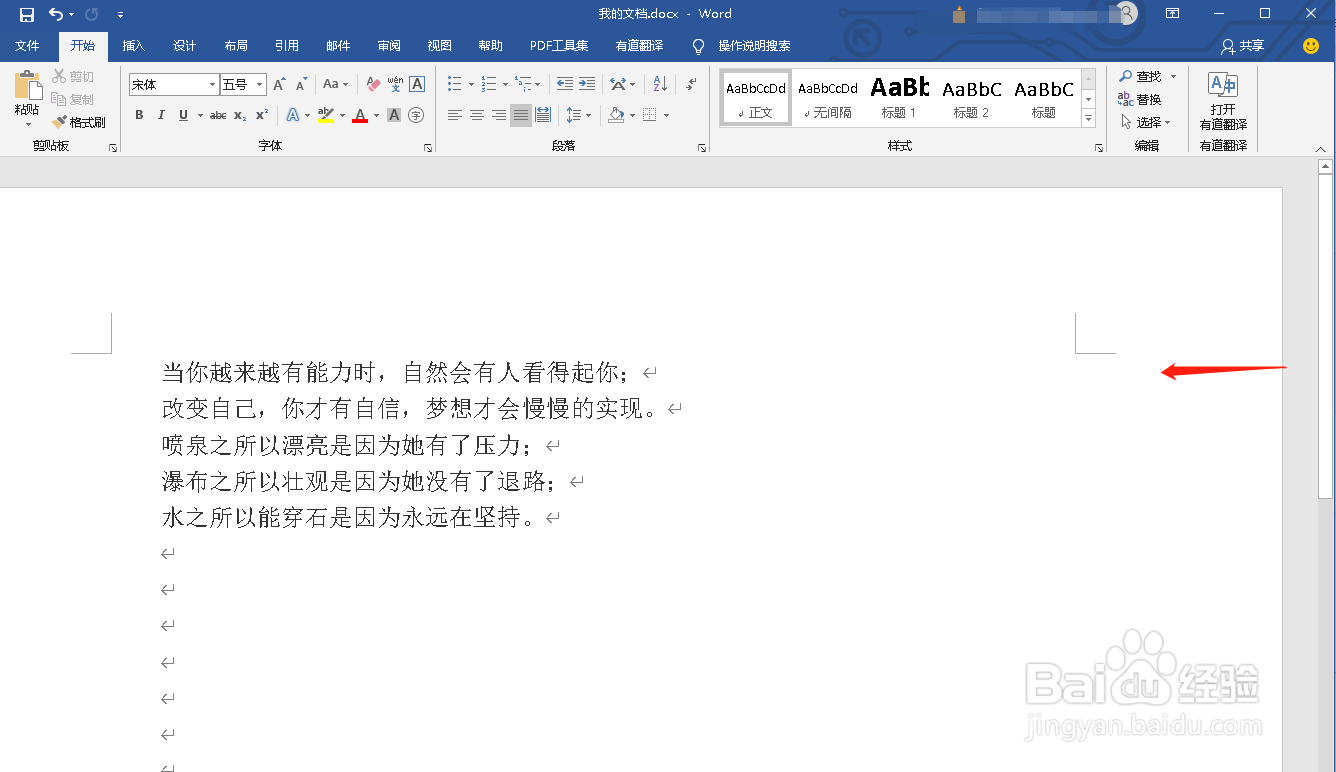1336x772 pixels.
Task: Switch to the 插入 (Insert) tab
Action: [133, 46]
